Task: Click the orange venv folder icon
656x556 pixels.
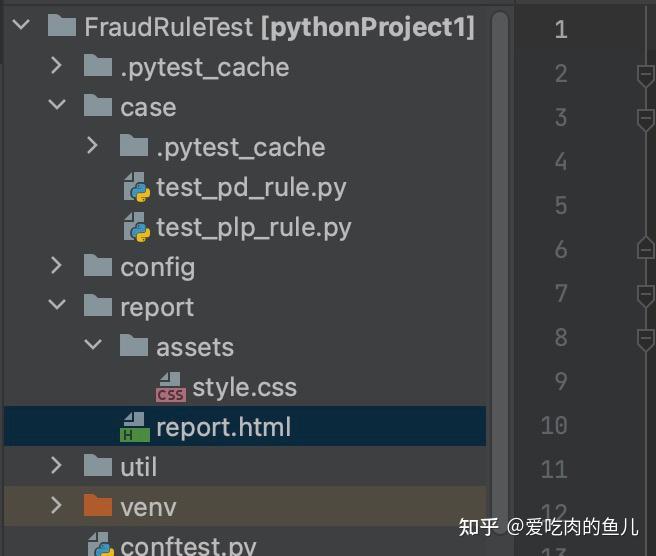Action: point(98,507)
